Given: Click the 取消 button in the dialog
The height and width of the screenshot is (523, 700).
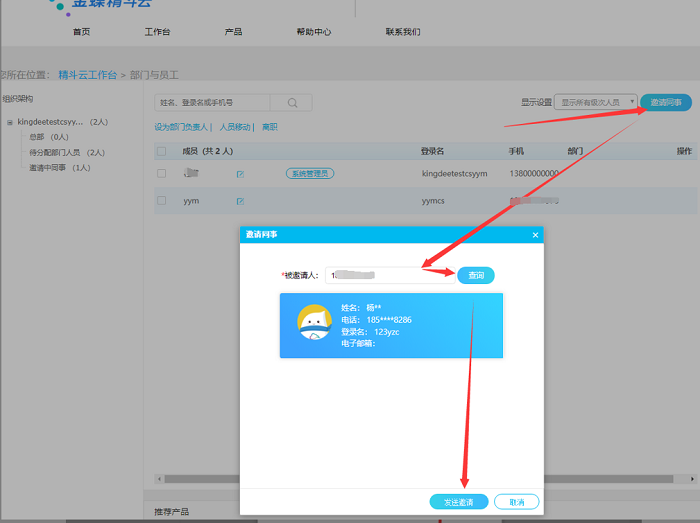Looking at the screenshot, I should point(516,501).
